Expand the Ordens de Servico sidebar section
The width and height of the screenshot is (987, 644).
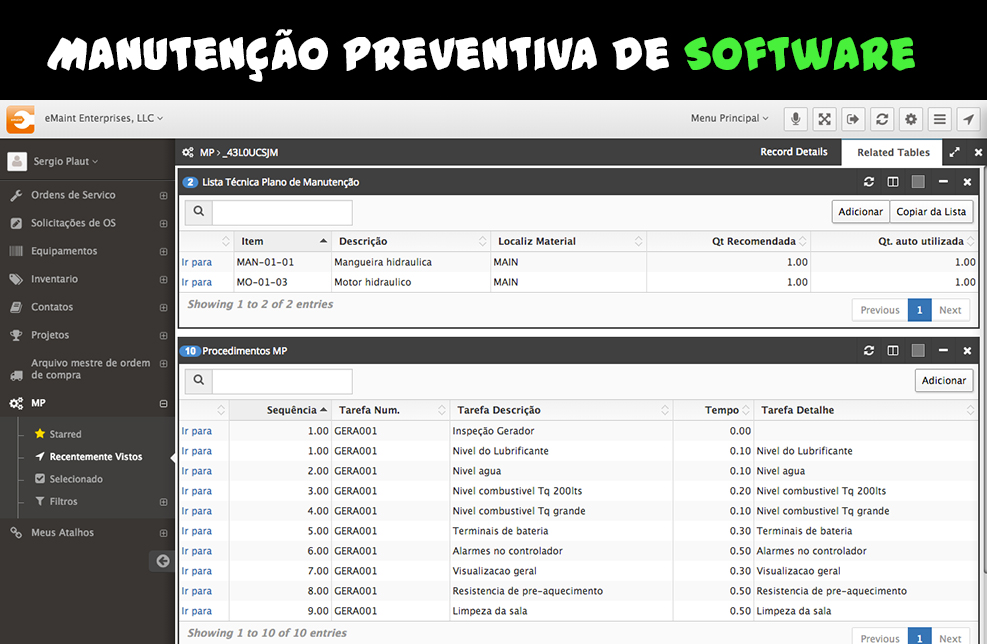163,195
